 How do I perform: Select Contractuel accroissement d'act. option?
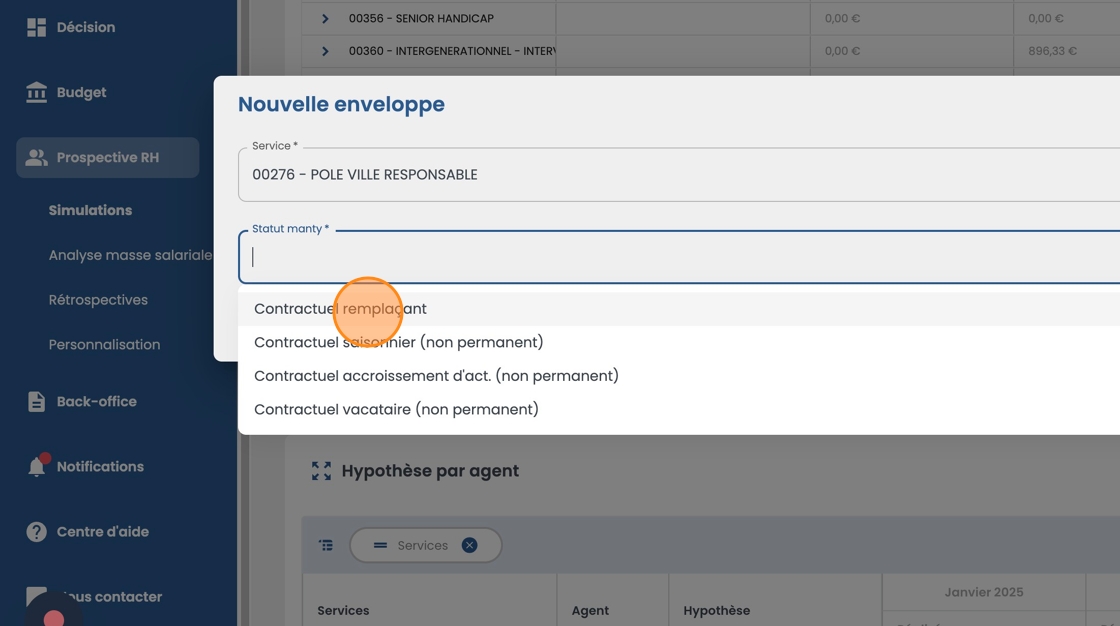coord(436,376)
